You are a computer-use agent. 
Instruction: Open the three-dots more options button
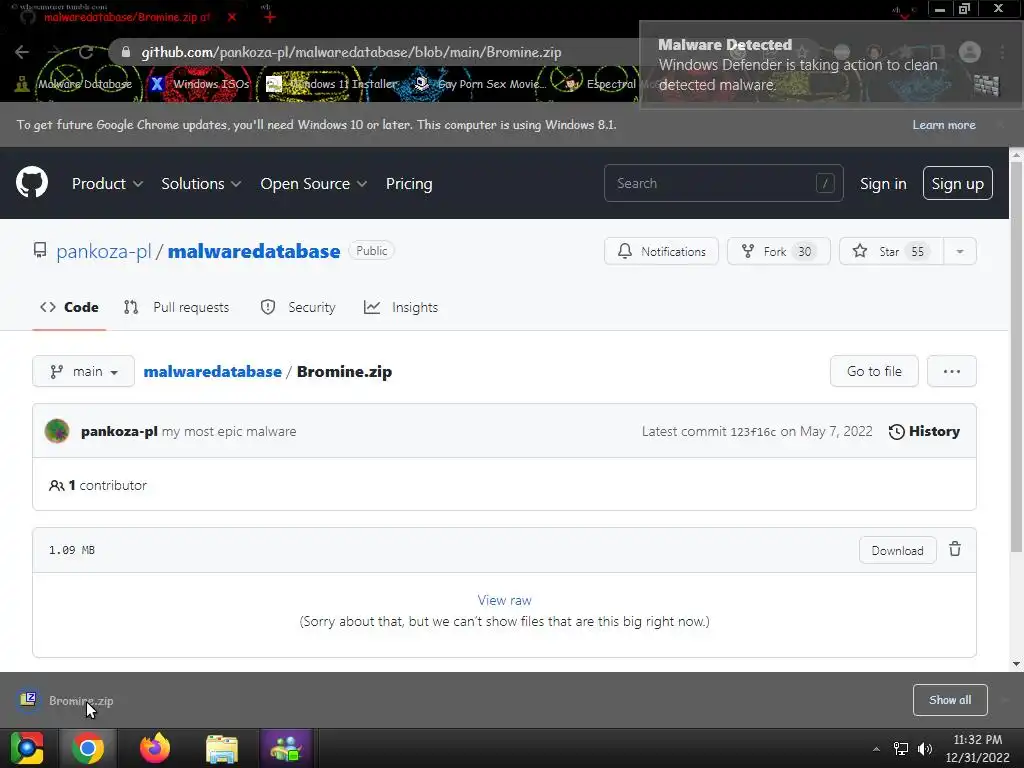(952, 371)
